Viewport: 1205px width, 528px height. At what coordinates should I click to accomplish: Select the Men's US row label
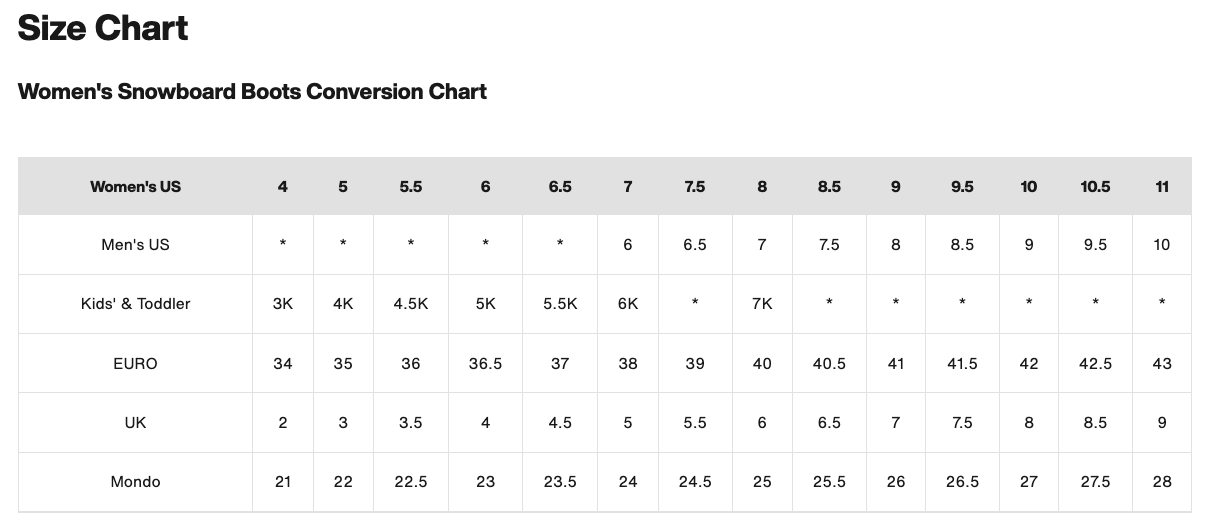point(135,245)
